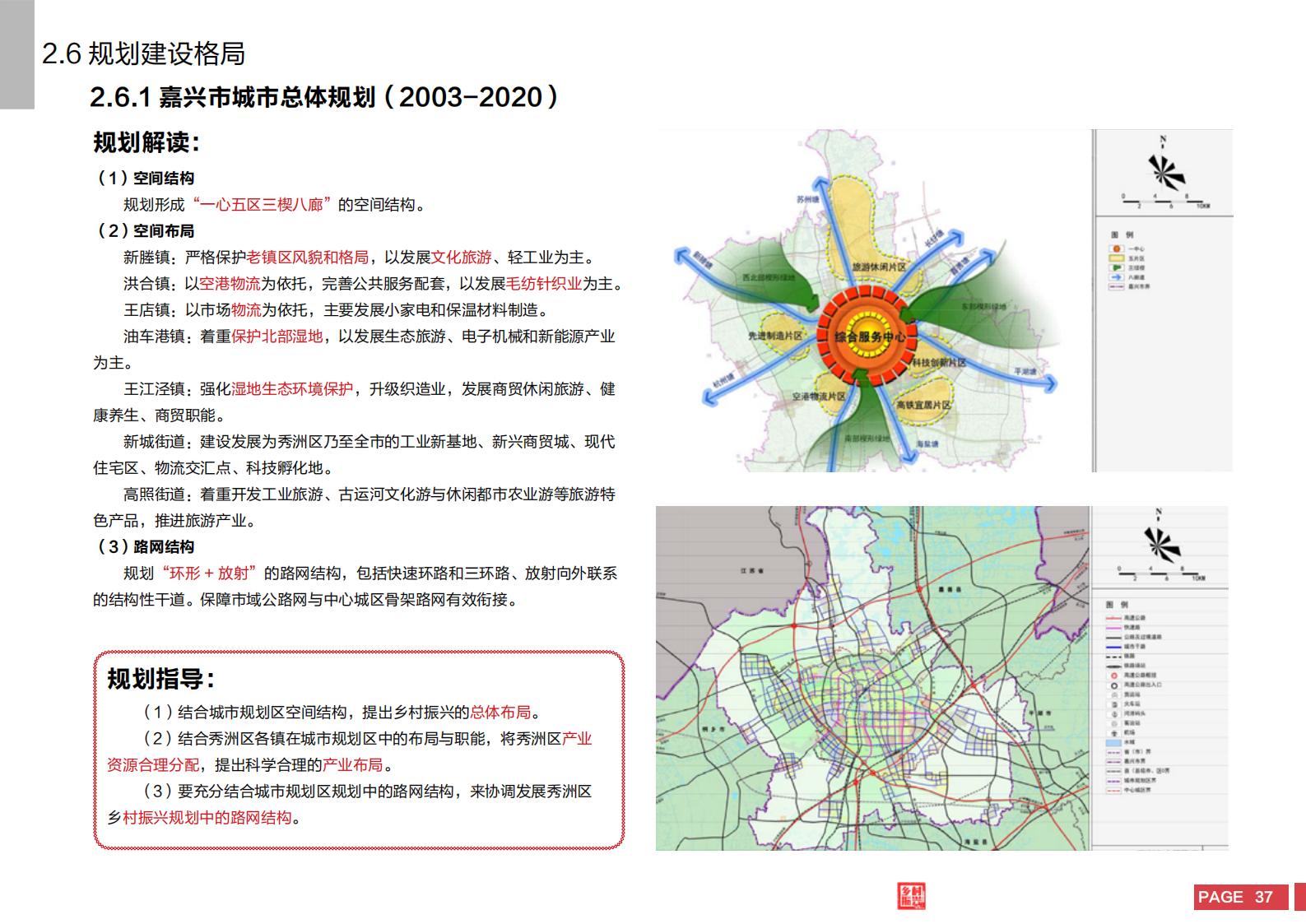Click red text '保护北部湿地'
Viewport: 1306px width, 924px height.
tap(277, 337)
